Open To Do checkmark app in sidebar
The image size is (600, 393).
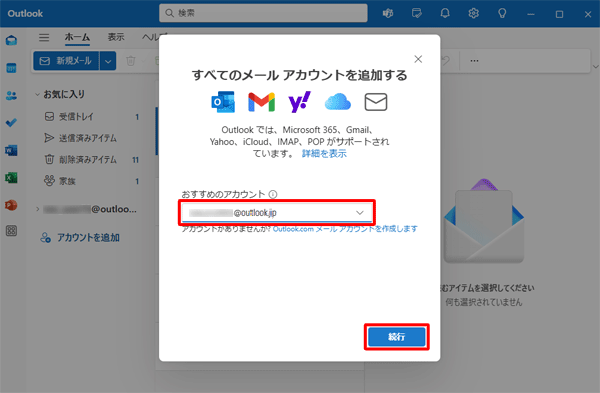[x=11, y=122]
